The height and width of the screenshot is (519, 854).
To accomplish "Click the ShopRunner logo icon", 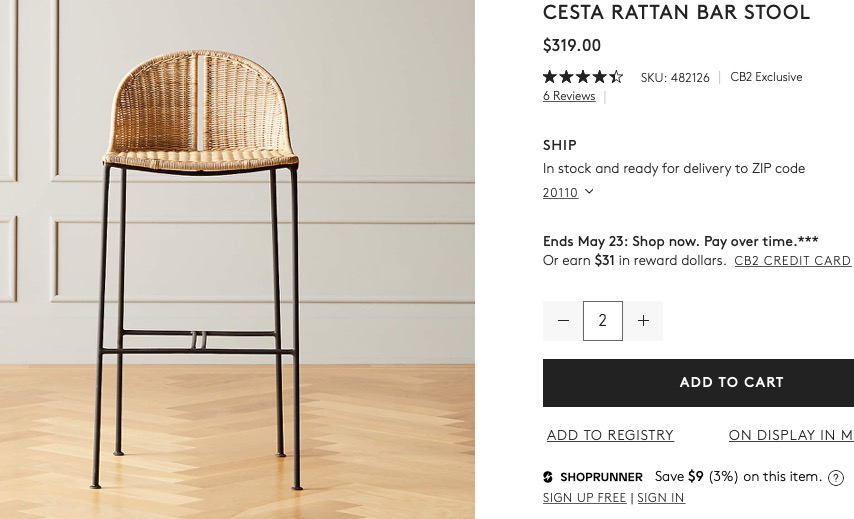I will click(x=548, y=477).
